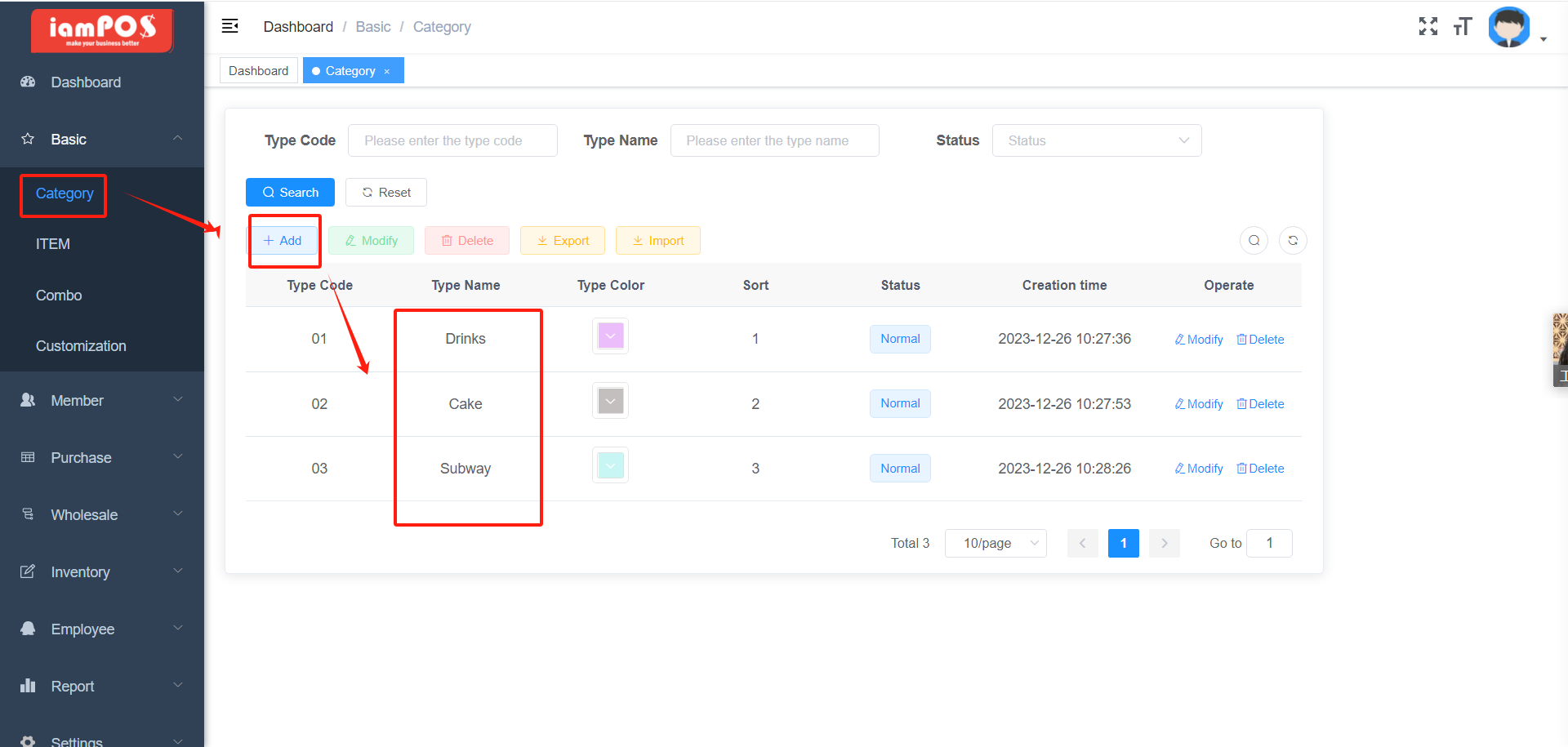Open Inventory via its sidebar icon
Image resolution: width=1568 pixels, height=747 pixels.
pos(28,571)
